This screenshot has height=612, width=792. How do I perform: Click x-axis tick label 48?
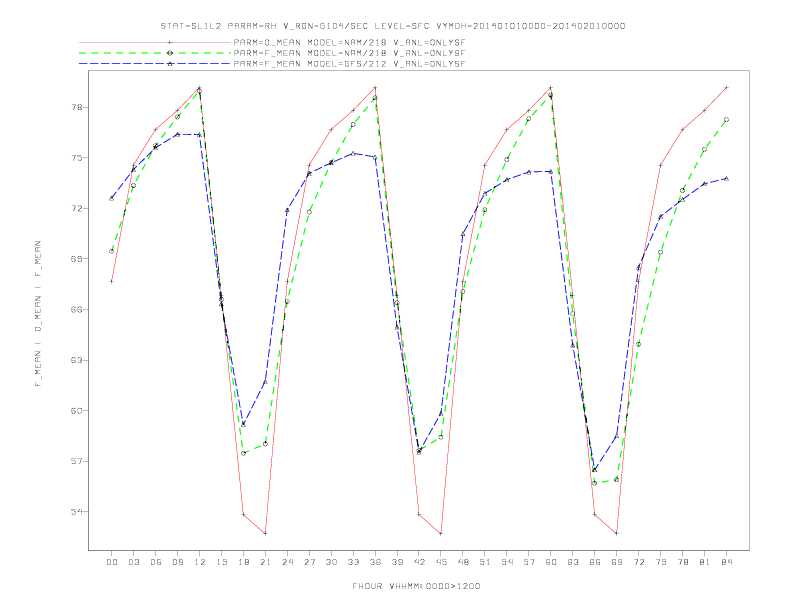click(463, 562)
